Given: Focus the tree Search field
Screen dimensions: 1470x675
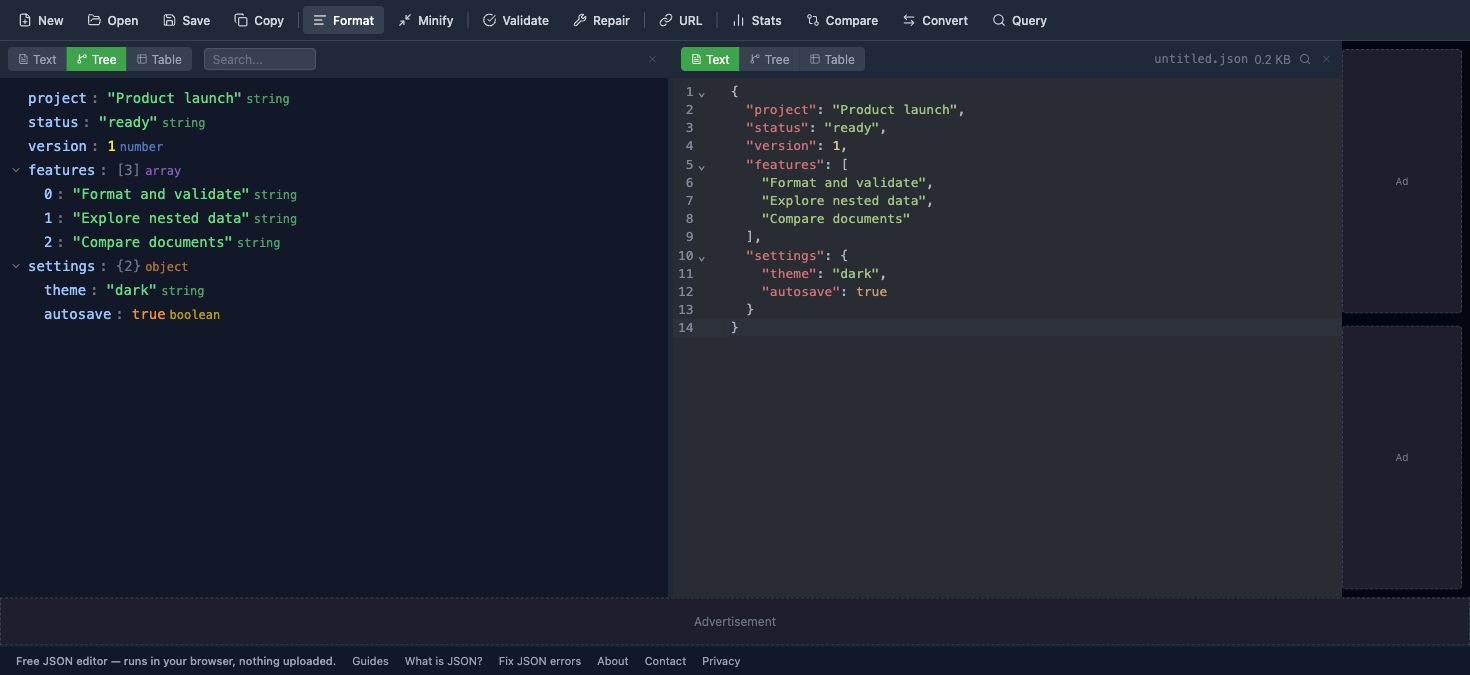Looking at the screenshot, I should click(260, 59).
